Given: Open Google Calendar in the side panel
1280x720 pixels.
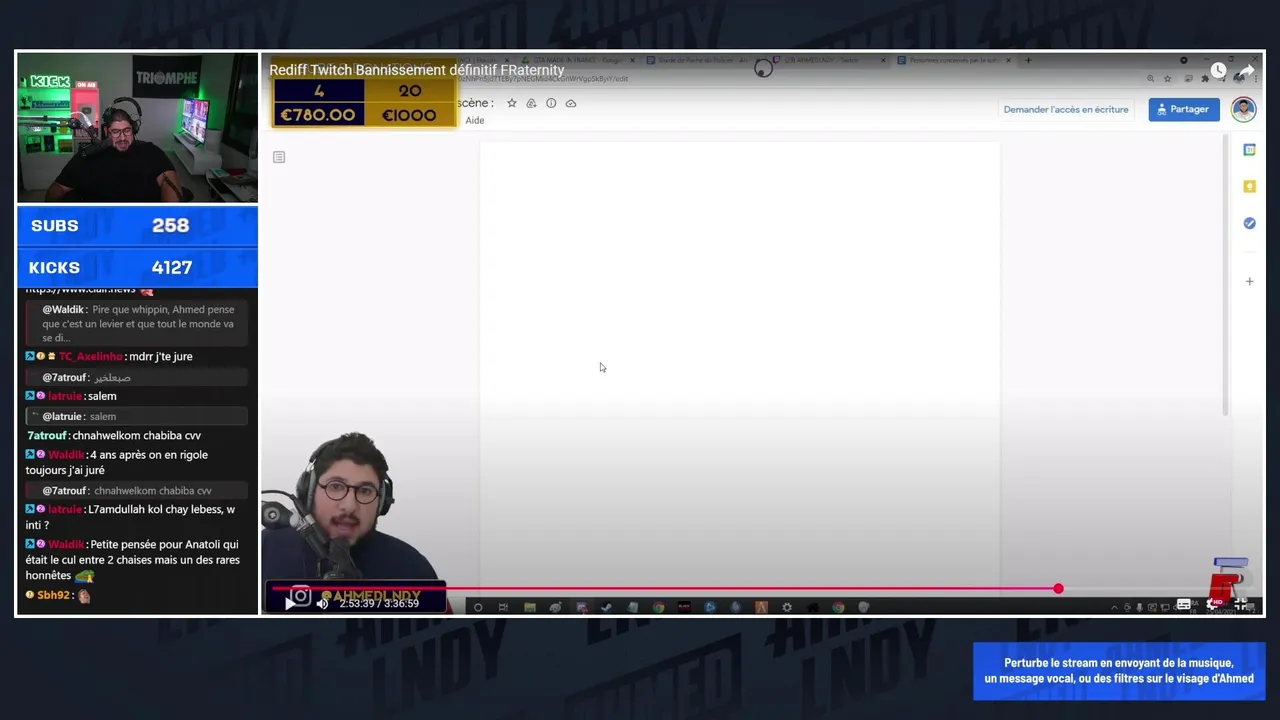Looking at the screenshot, I should [1249, 150].
